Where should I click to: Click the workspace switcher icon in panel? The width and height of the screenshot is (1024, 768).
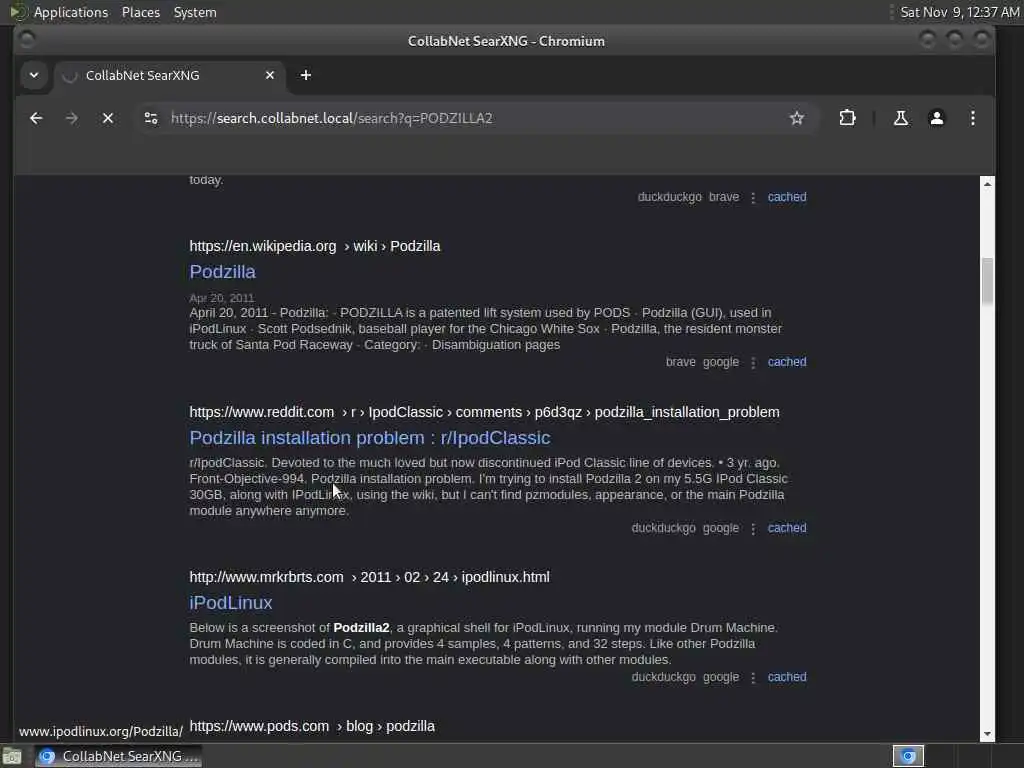[908, 756]
